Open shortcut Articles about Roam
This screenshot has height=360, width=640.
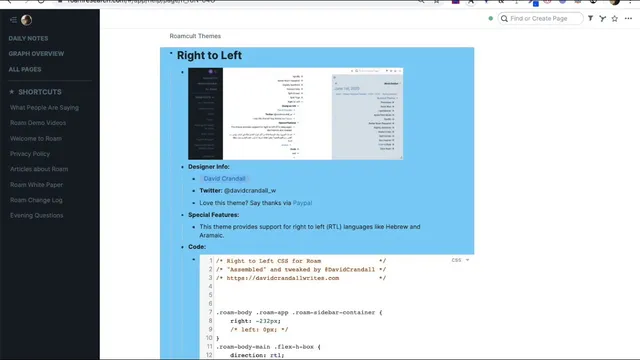tap(39, 169)
